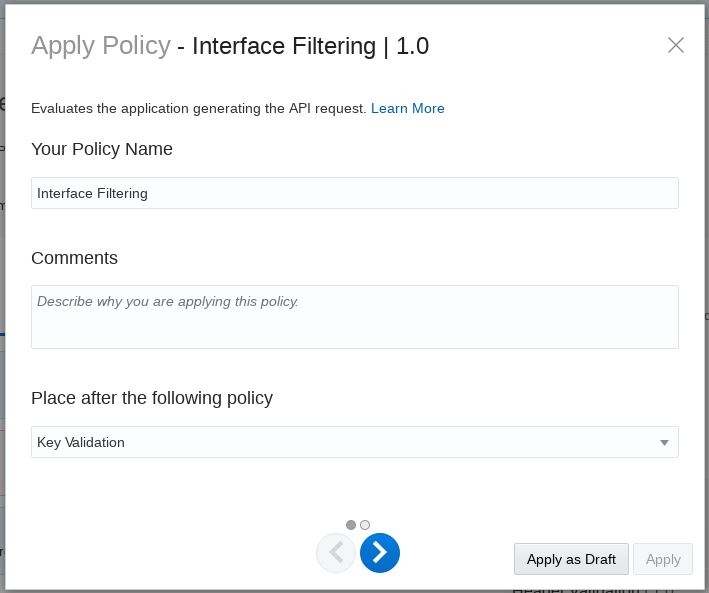This screenshot has height=593, width=709.
Task: Expand the Key Validation dropdown arrow
Action: pyautogui.click(x=664, y=443)
